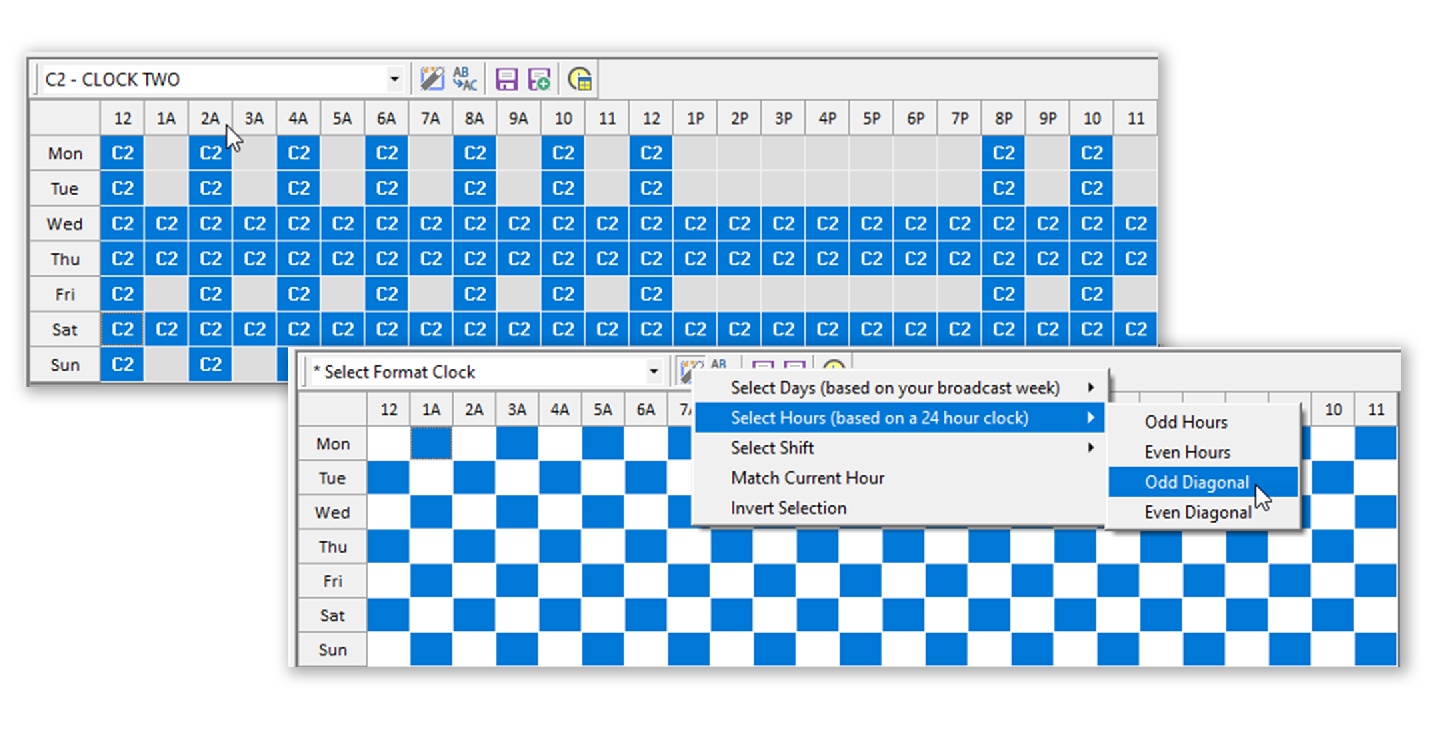The width and height of the screenshot is (1452, 732).
Task: Click the purple save icon
Action: point(507,79)
